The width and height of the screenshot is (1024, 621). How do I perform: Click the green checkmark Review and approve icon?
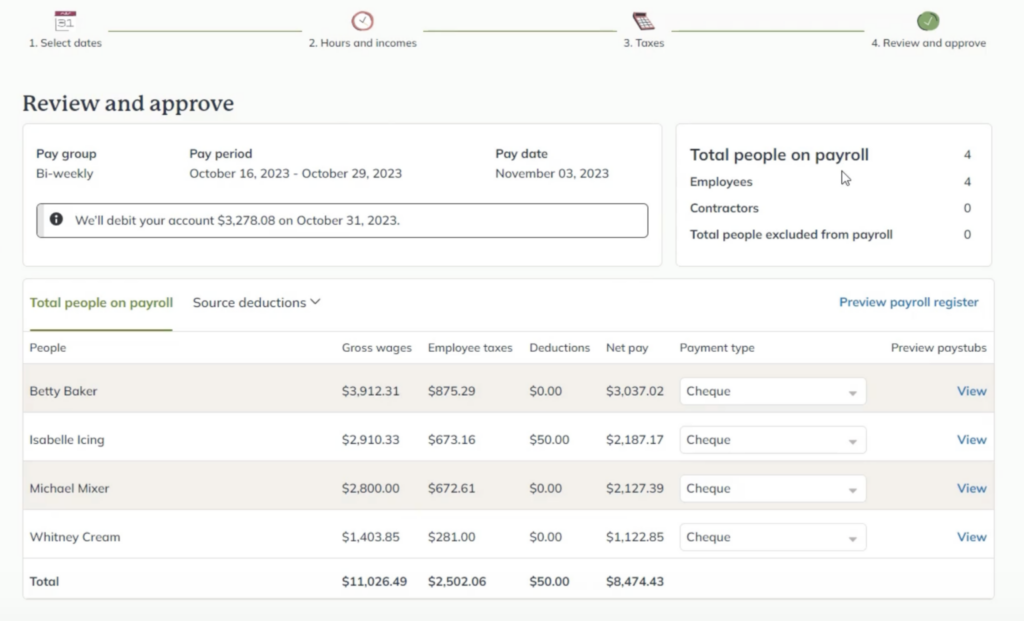[x=928, y=20]
